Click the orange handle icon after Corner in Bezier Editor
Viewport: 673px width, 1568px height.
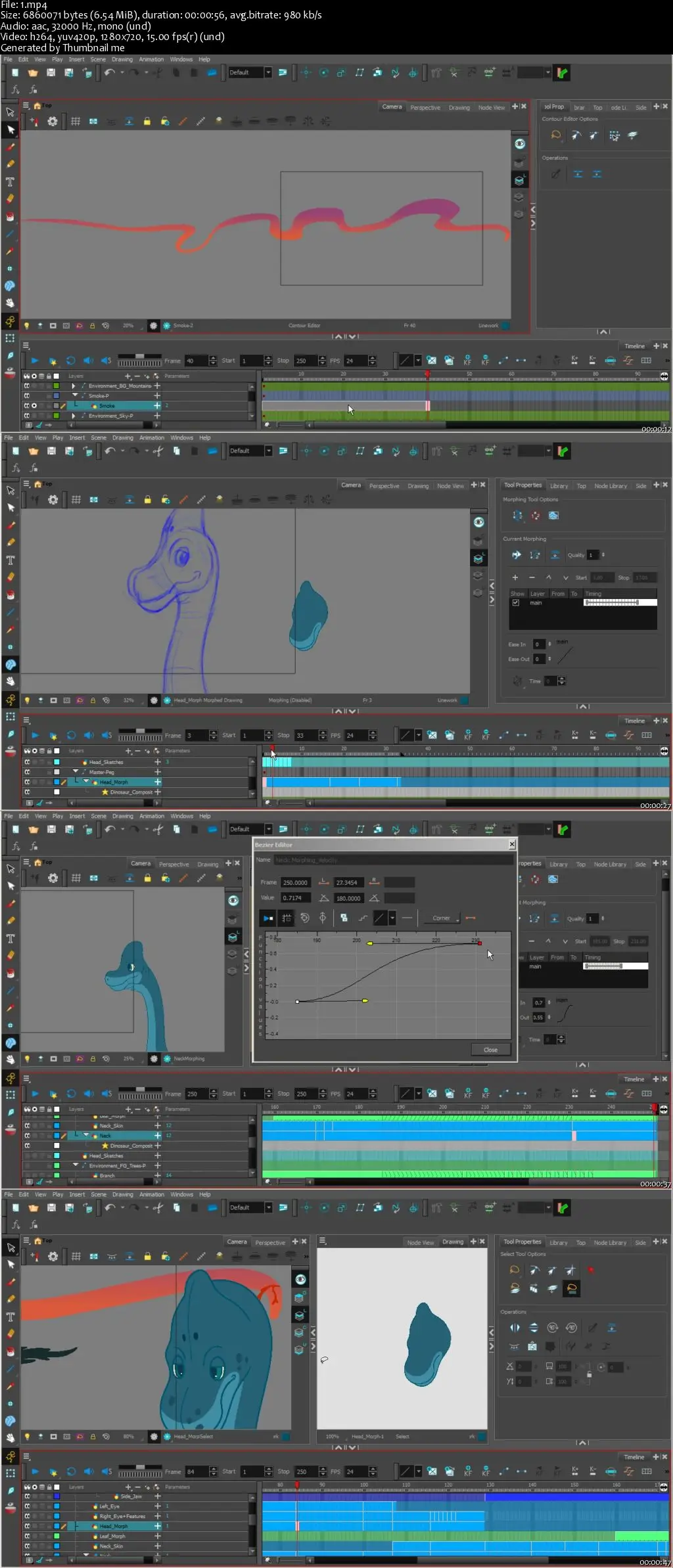point(471,918)
